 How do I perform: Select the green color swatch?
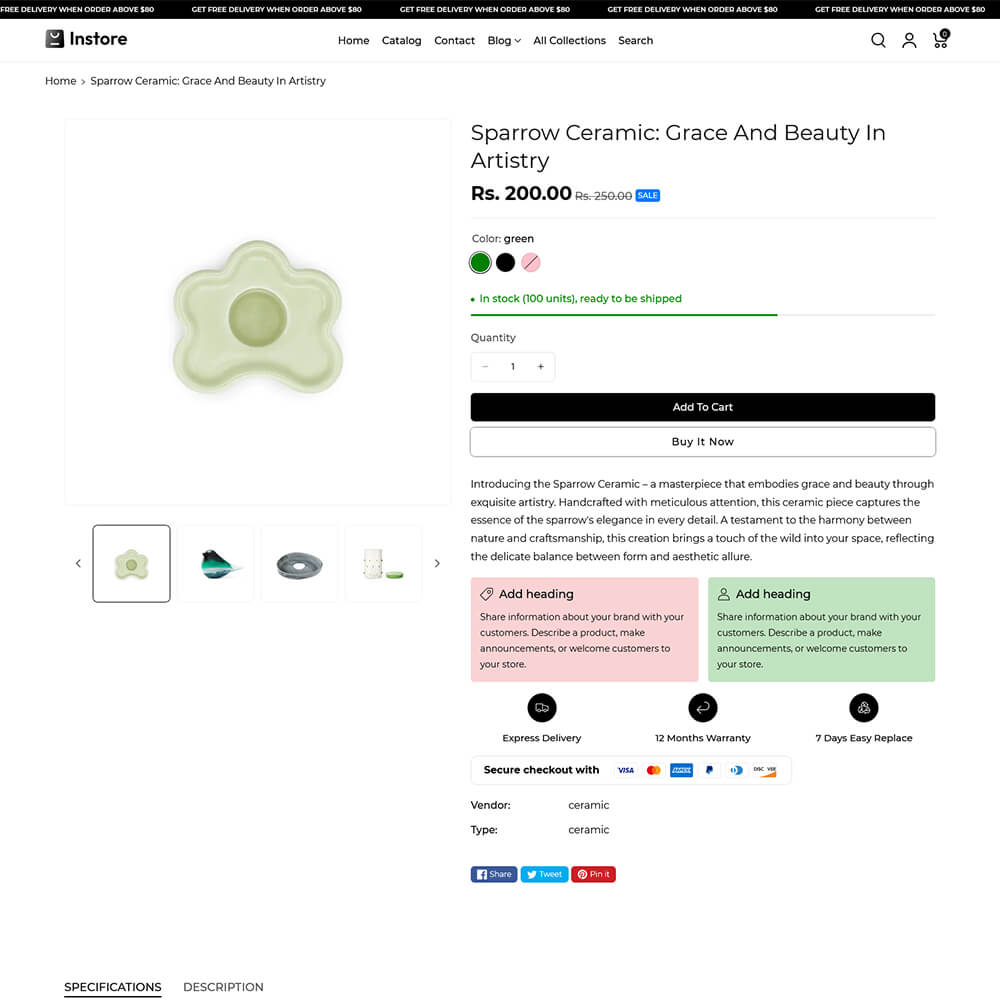click(480, 262)
